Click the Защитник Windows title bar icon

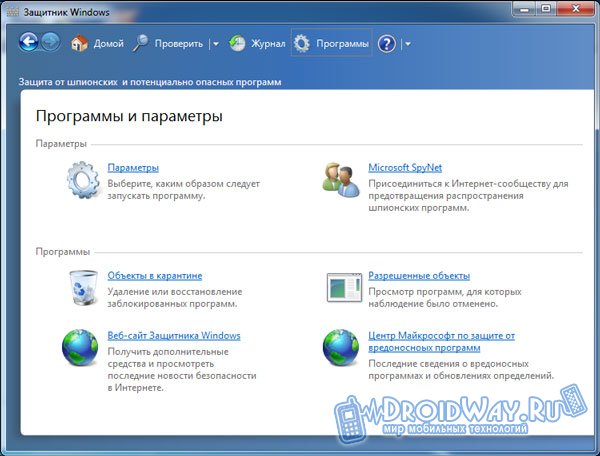tap(13, 12)
